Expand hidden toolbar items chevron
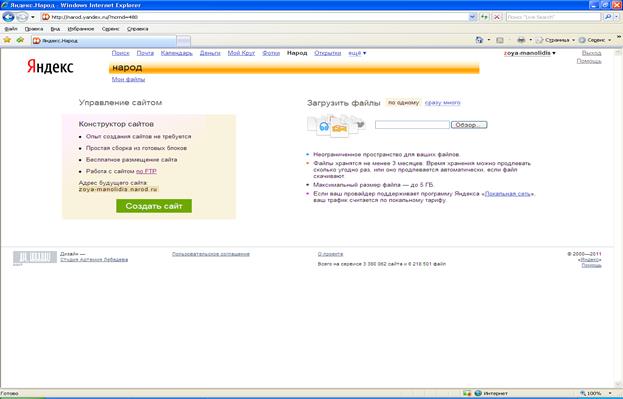 point(619,38)
